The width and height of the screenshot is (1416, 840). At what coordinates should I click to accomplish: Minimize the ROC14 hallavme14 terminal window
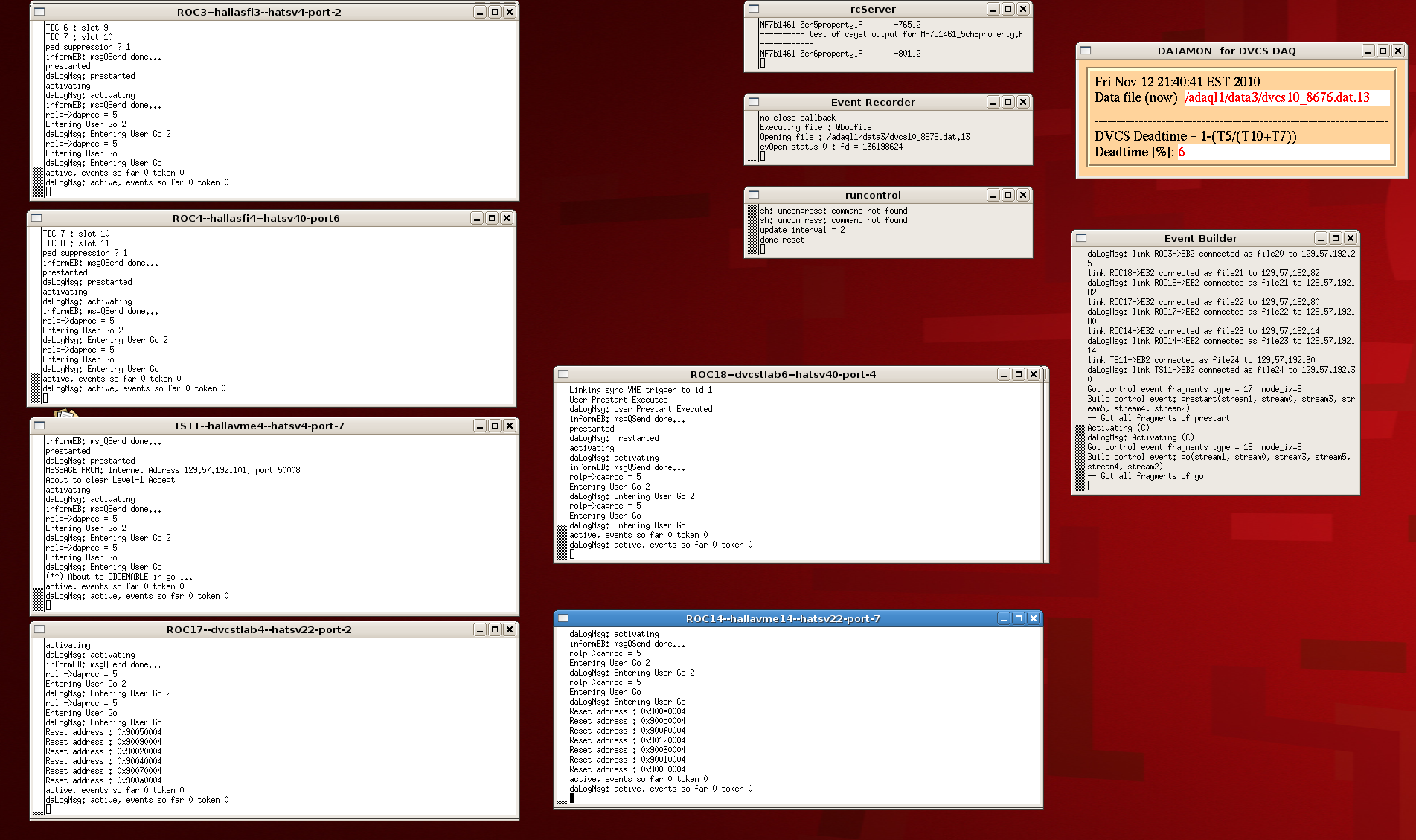(1004, 618)
